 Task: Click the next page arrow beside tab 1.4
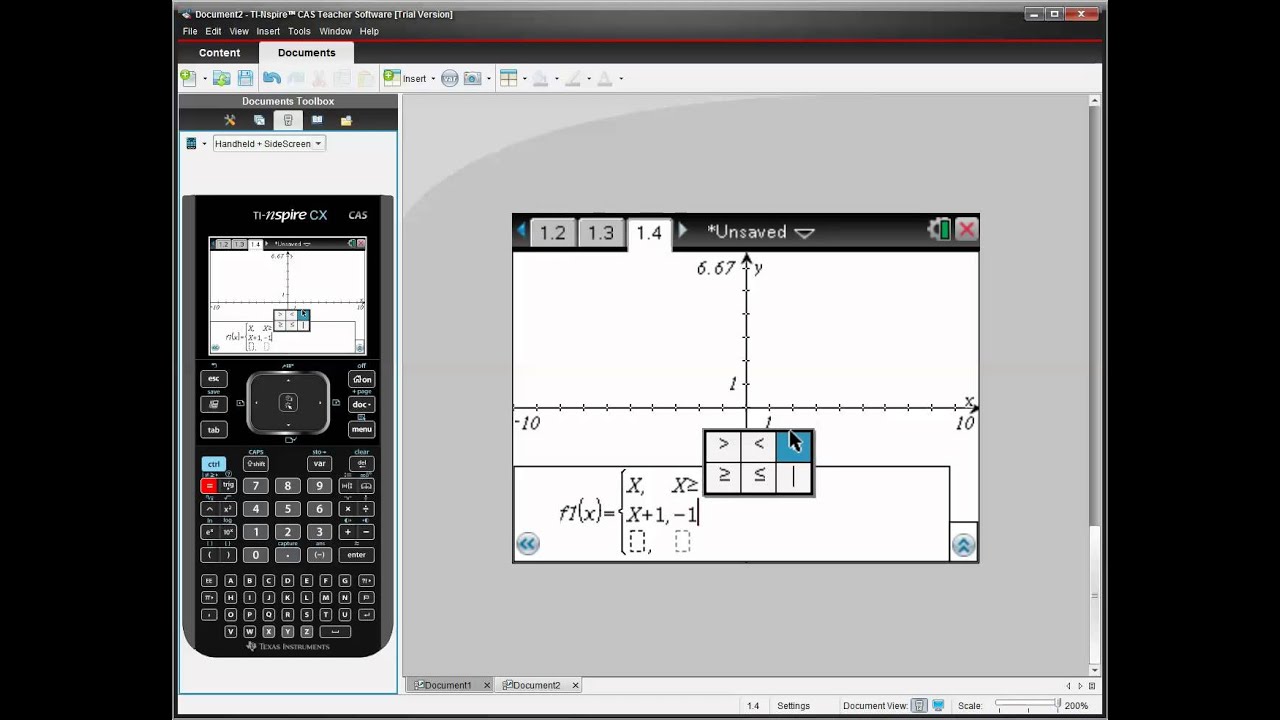[x=682, y=231]
